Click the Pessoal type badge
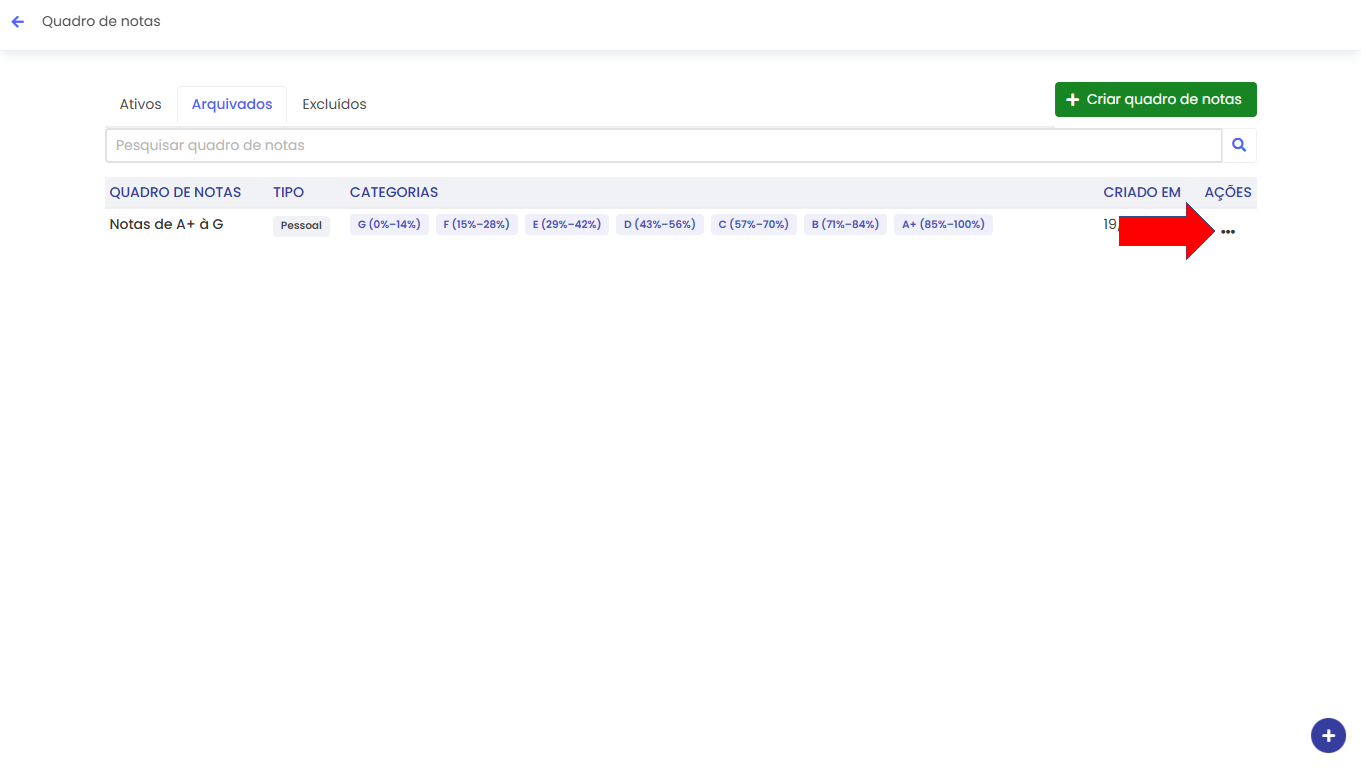This screenshot has height=768, width=1366. pyautogui.click(x=301, y=226)
